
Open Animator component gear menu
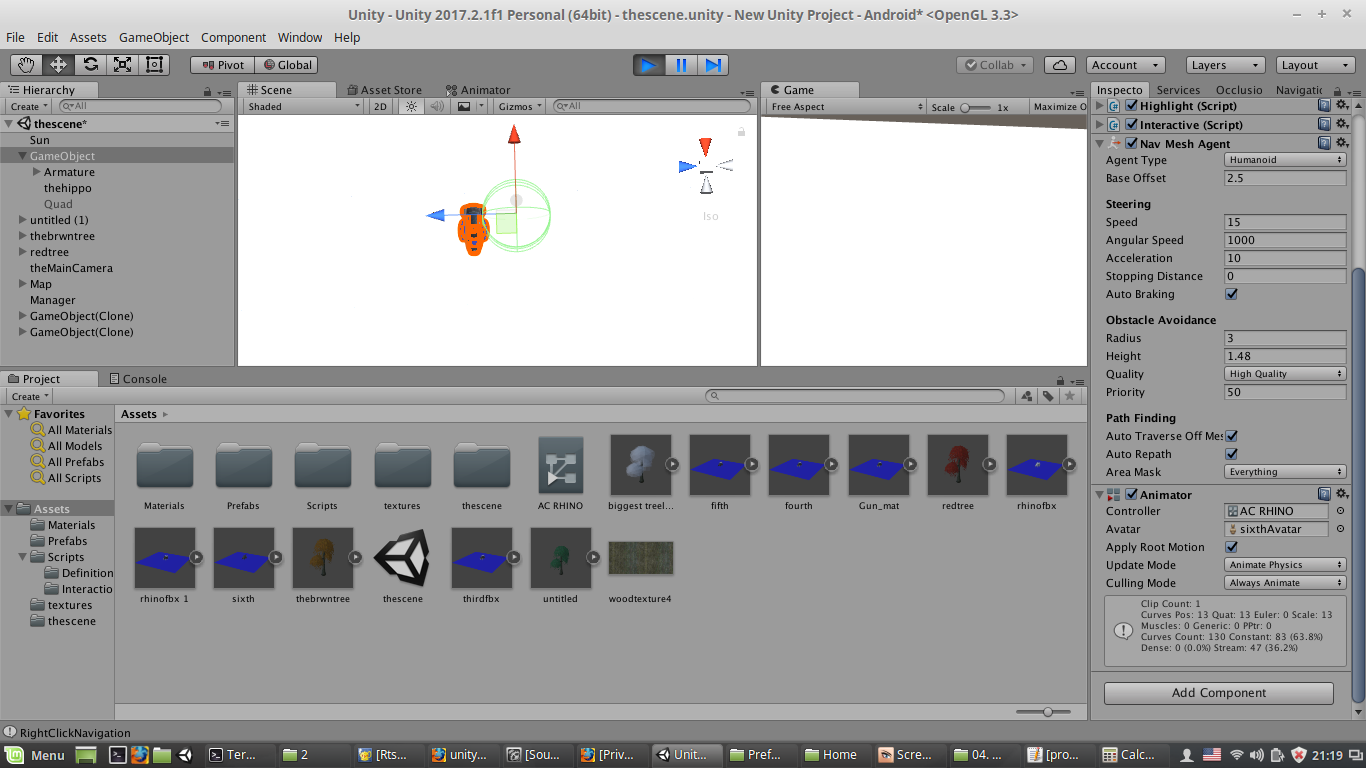(1342, 494)
